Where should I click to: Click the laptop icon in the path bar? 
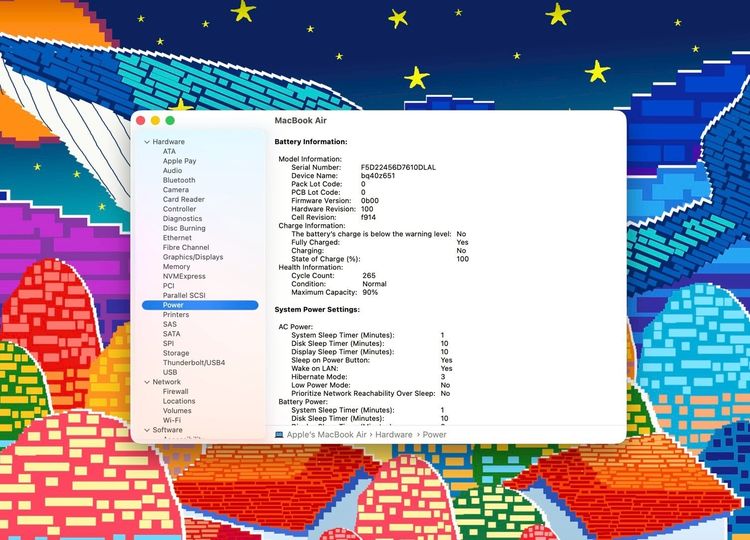coord(279,434)
